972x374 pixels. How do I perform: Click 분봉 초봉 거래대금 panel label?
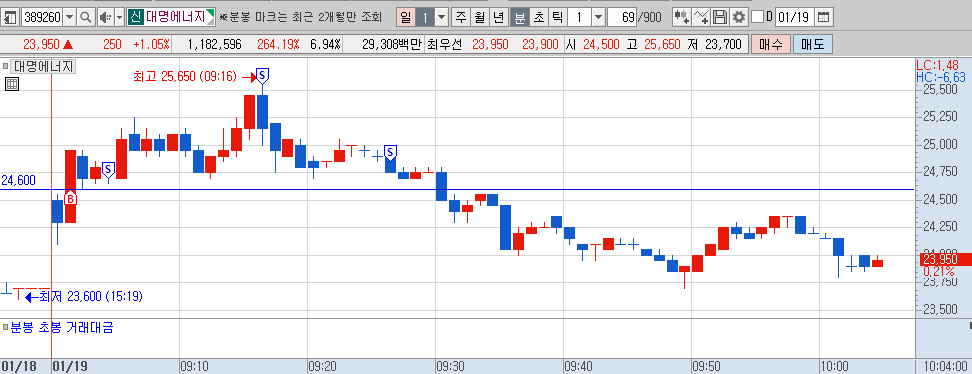click(x=62, y=327)
